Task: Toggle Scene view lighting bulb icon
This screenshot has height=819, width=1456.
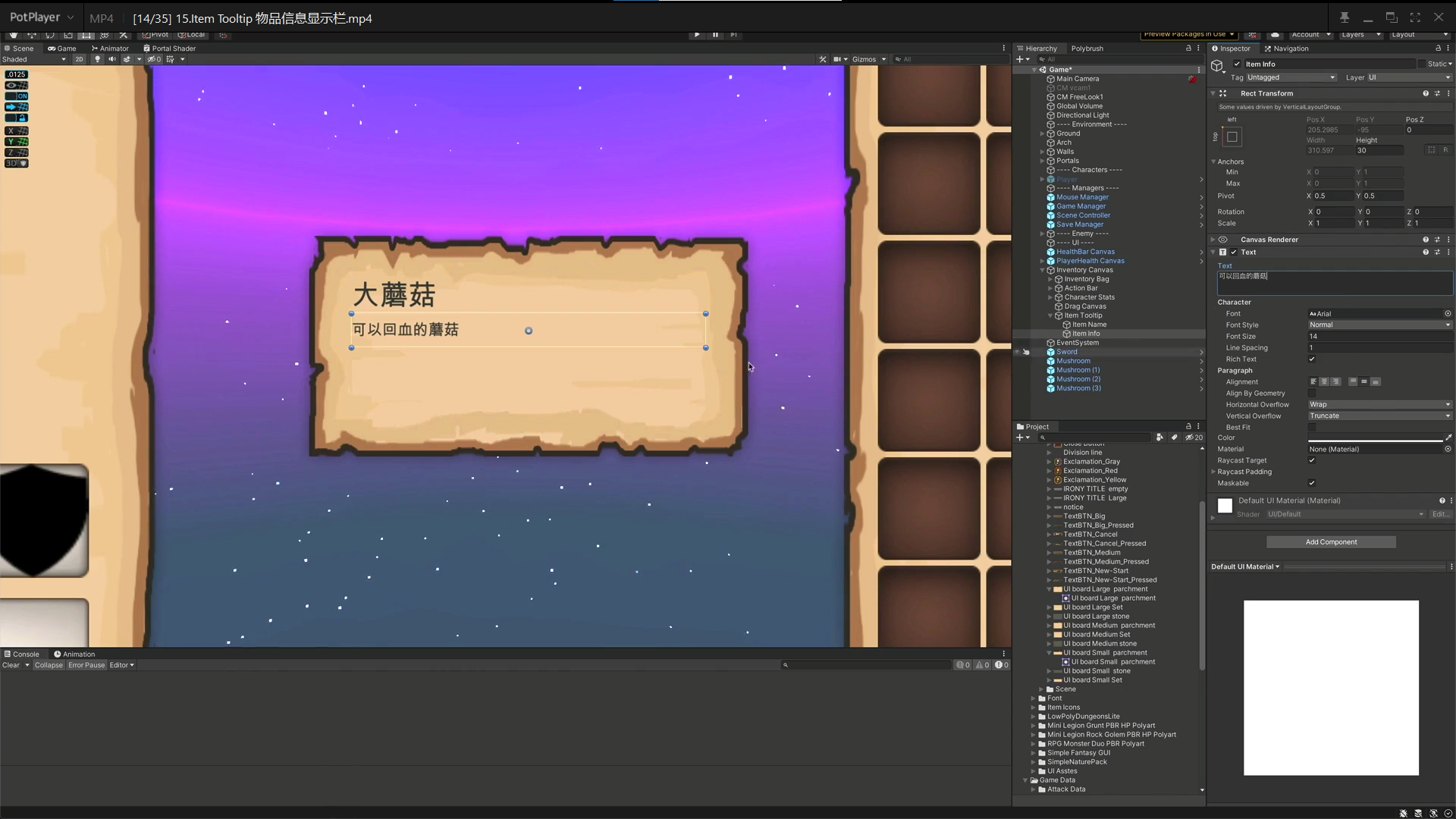Action: 97,59
